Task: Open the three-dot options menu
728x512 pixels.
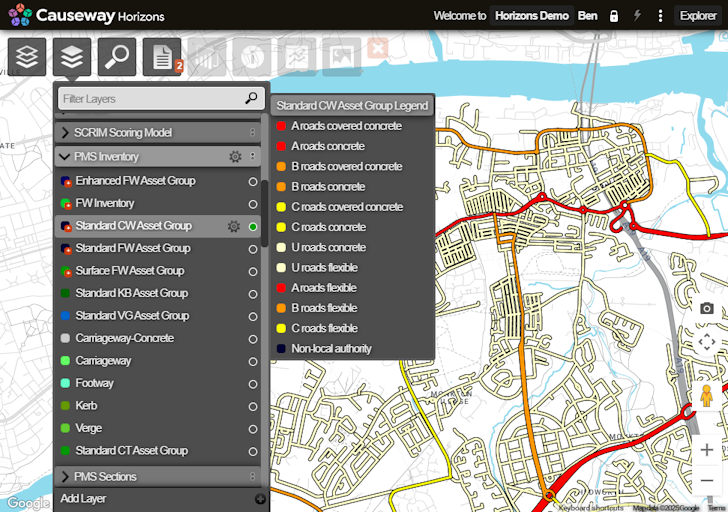Action: [660, 16]
